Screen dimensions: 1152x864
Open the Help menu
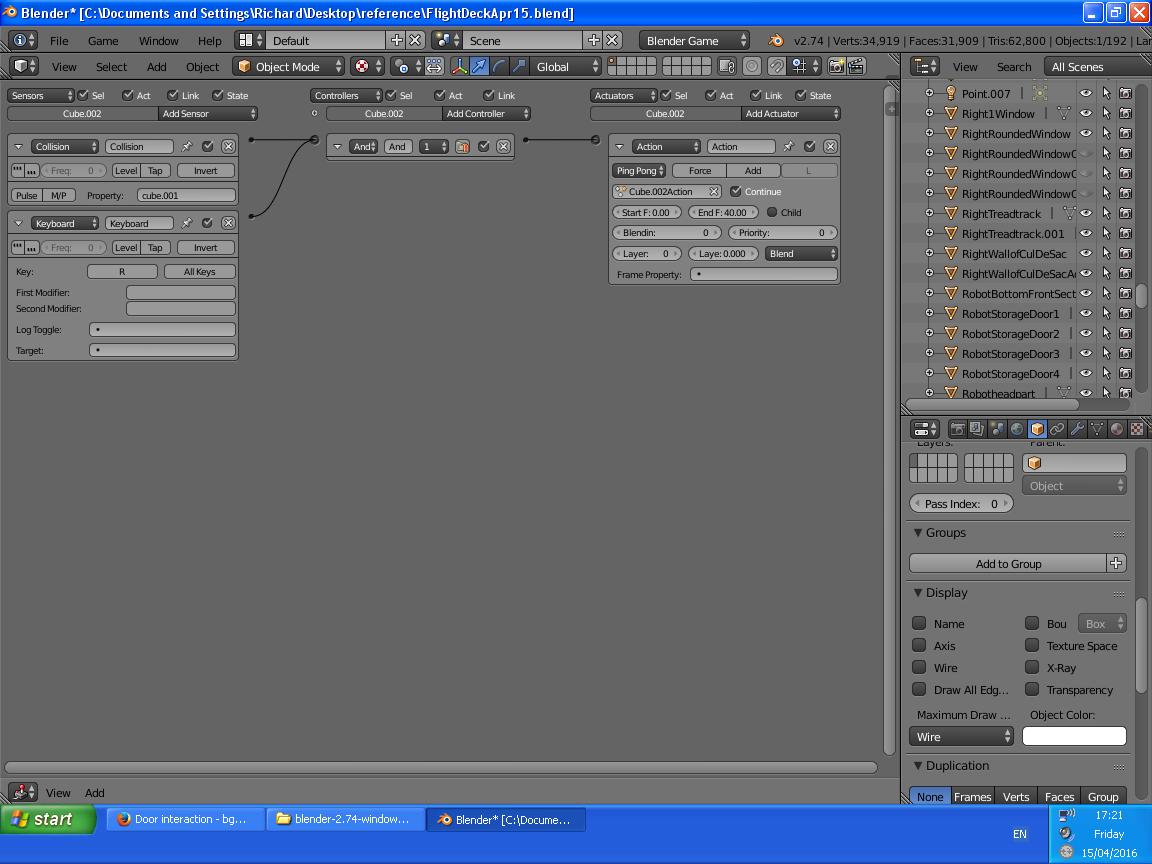pos(209,40)
